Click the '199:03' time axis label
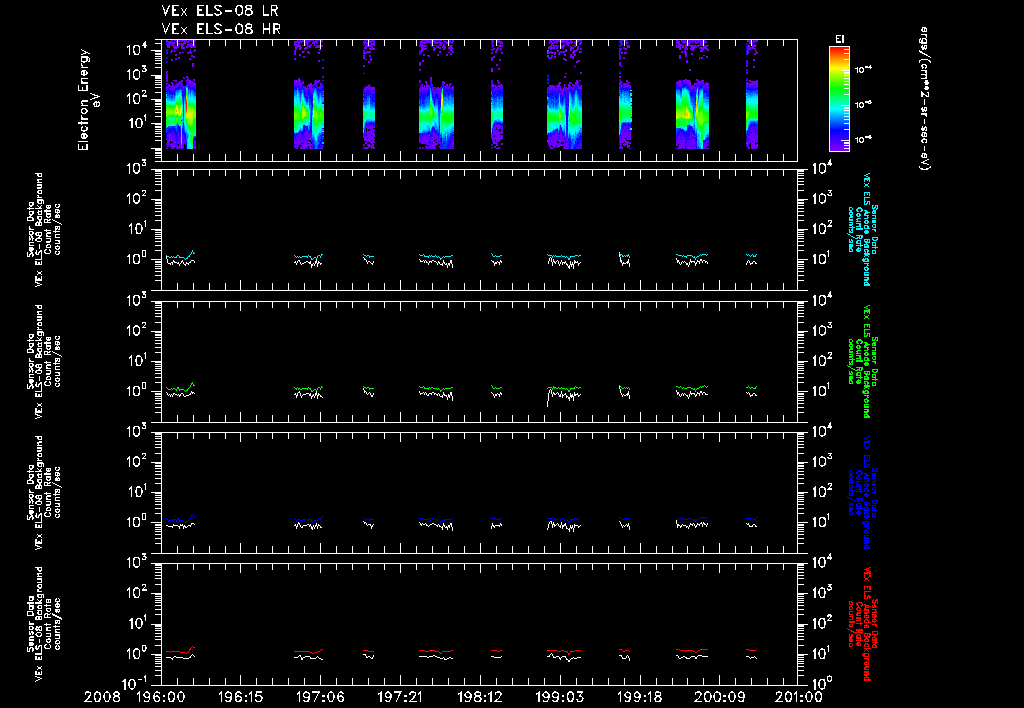The height and width of the screenshot is (708, 1024). point(560,698)
